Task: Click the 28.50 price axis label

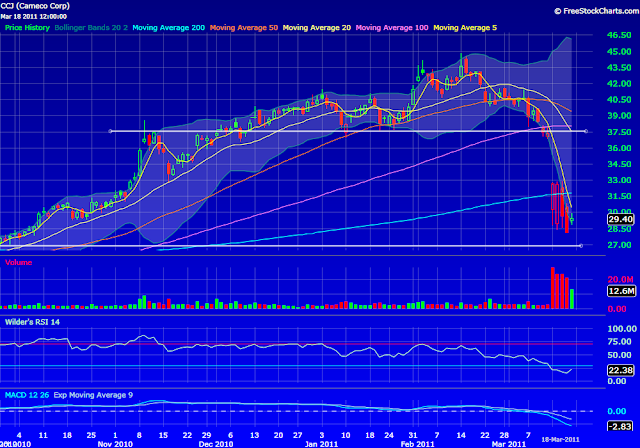Action: (x=619, y=229)
